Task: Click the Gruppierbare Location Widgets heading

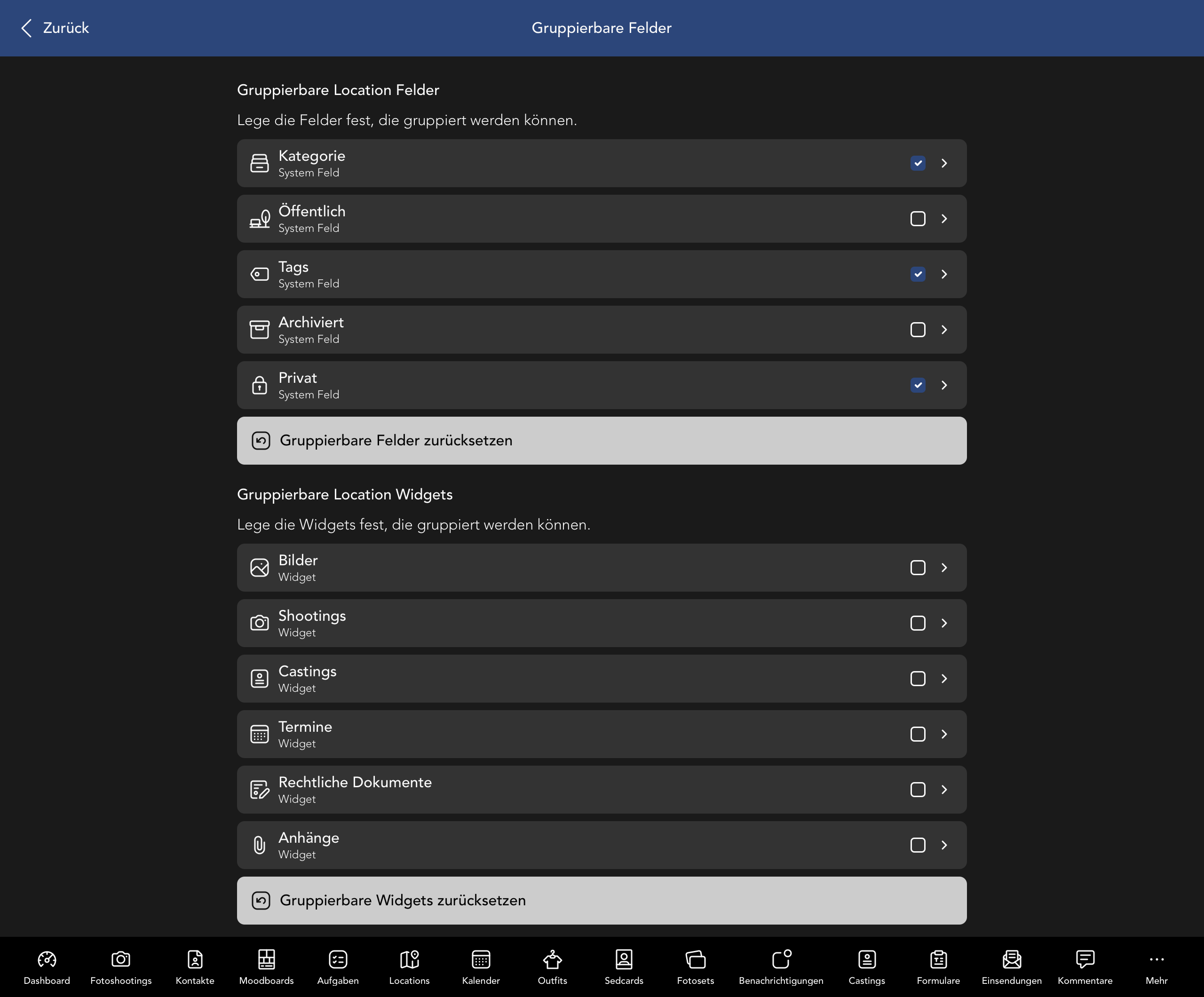Action: 345,495
